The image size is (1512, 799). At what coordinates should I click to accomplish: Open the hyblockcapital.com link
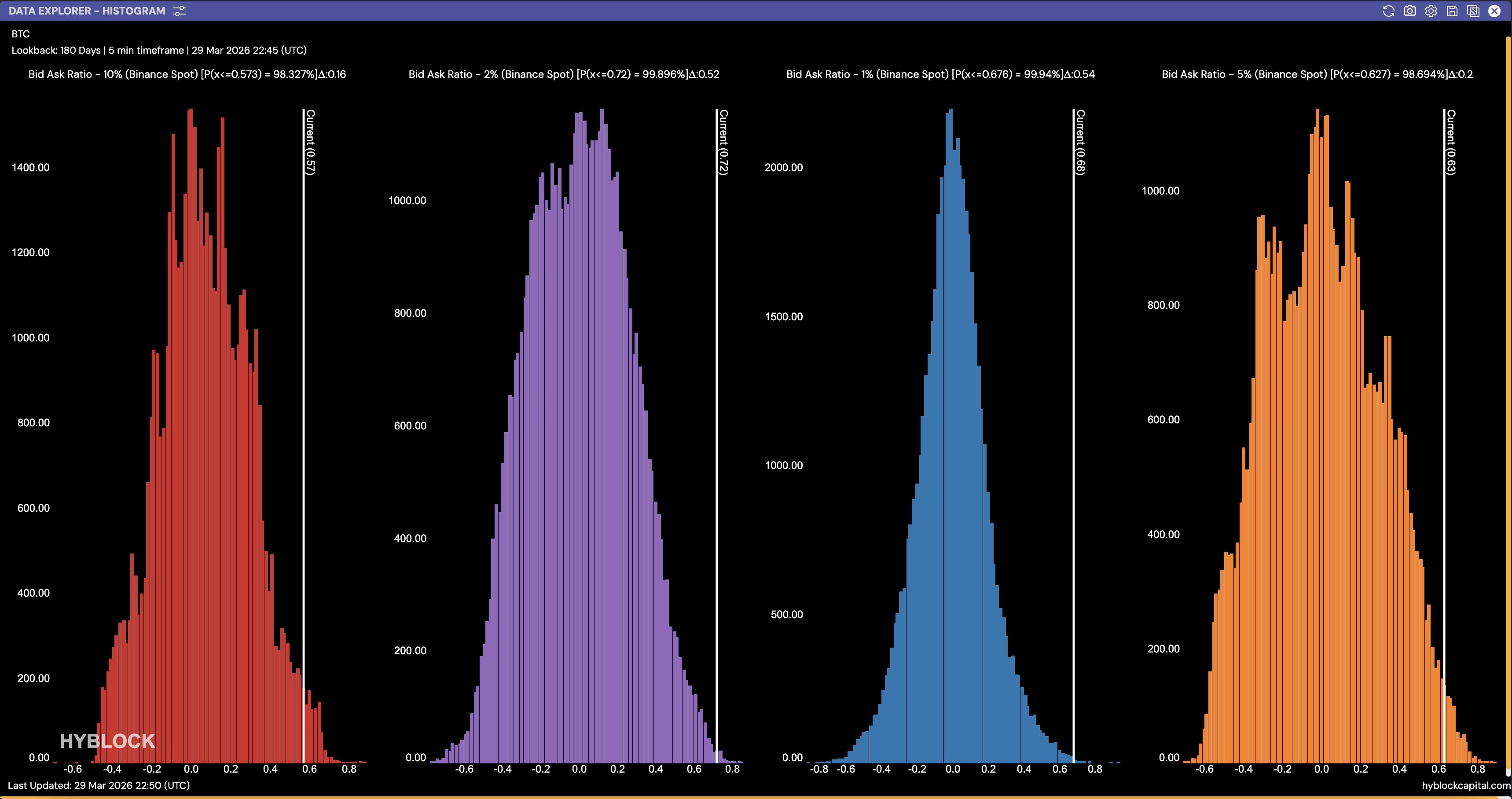coord(1466,785)
